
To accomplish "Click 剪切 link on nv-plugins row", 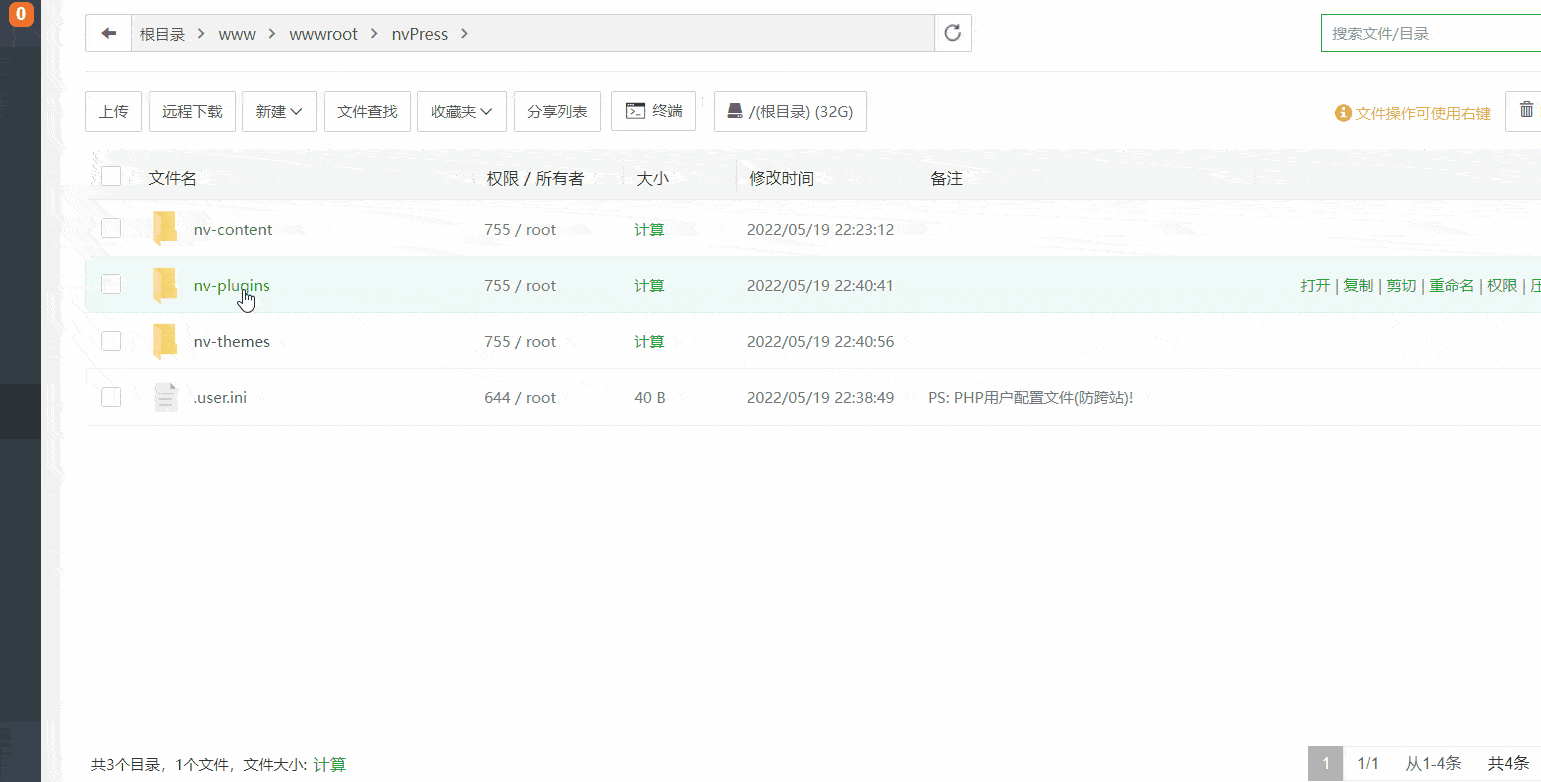I will coord(1401,285).
